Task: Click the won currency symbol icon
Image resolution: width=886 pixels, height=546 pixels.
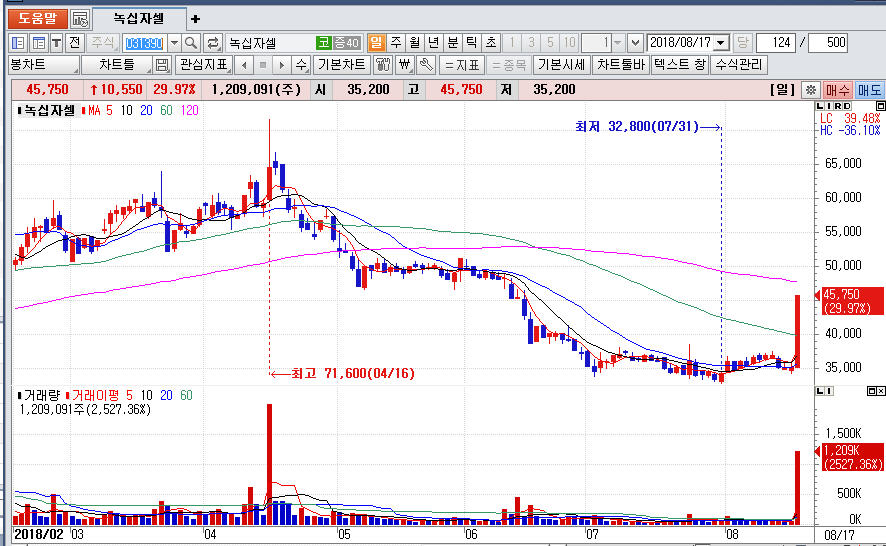Action: coord(405,65)
